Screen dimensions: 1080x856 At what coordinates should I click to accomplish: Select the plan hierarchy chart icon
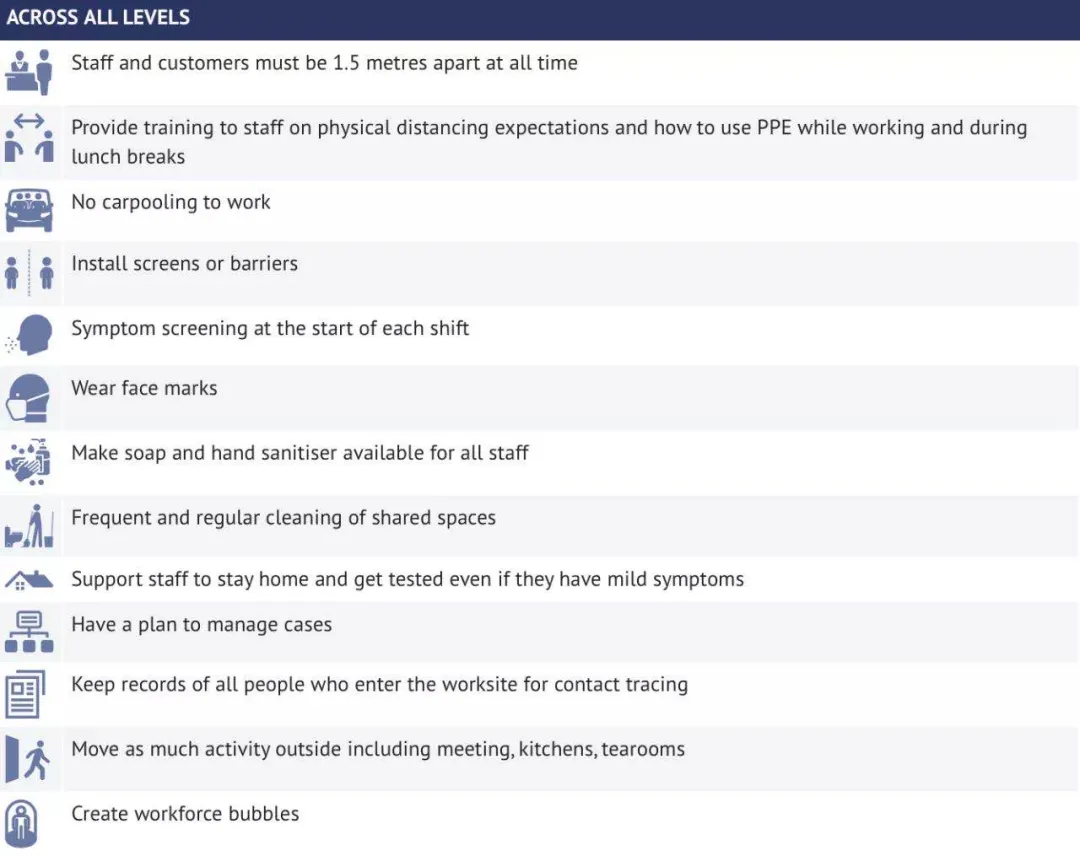click(29, 631)
